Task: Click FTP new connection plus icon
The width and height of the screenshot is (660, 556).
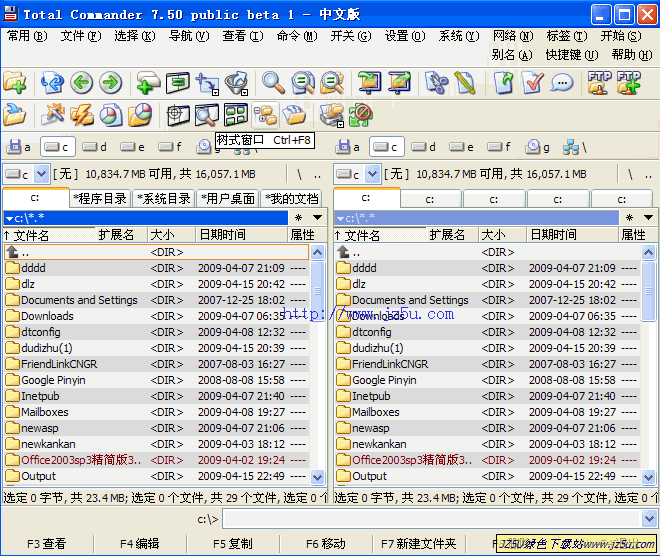Action: [628, 82]
